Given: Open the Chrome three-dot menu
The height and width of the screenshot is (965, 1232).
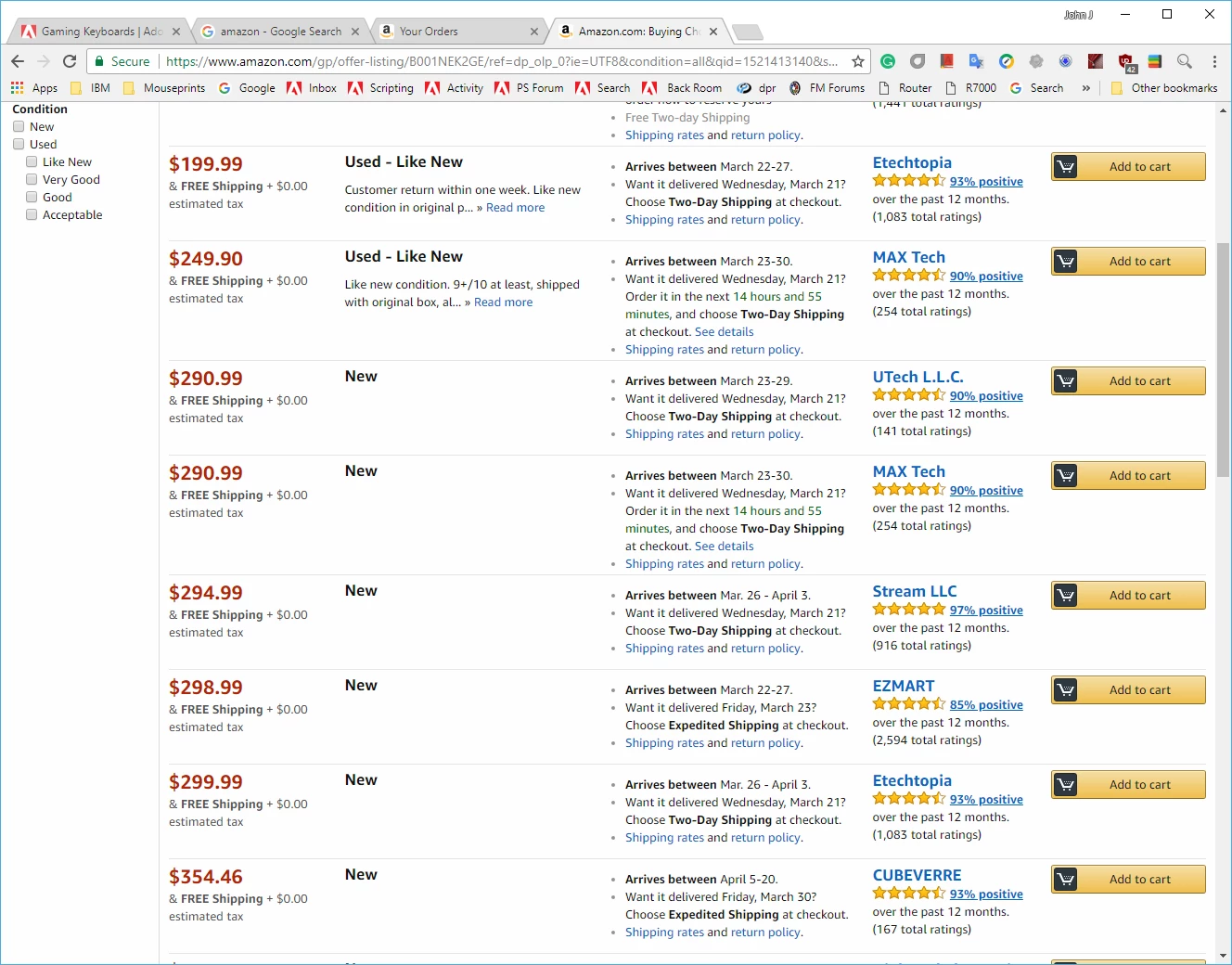Looking at the screenshot, I should [x=1214, y=61].
